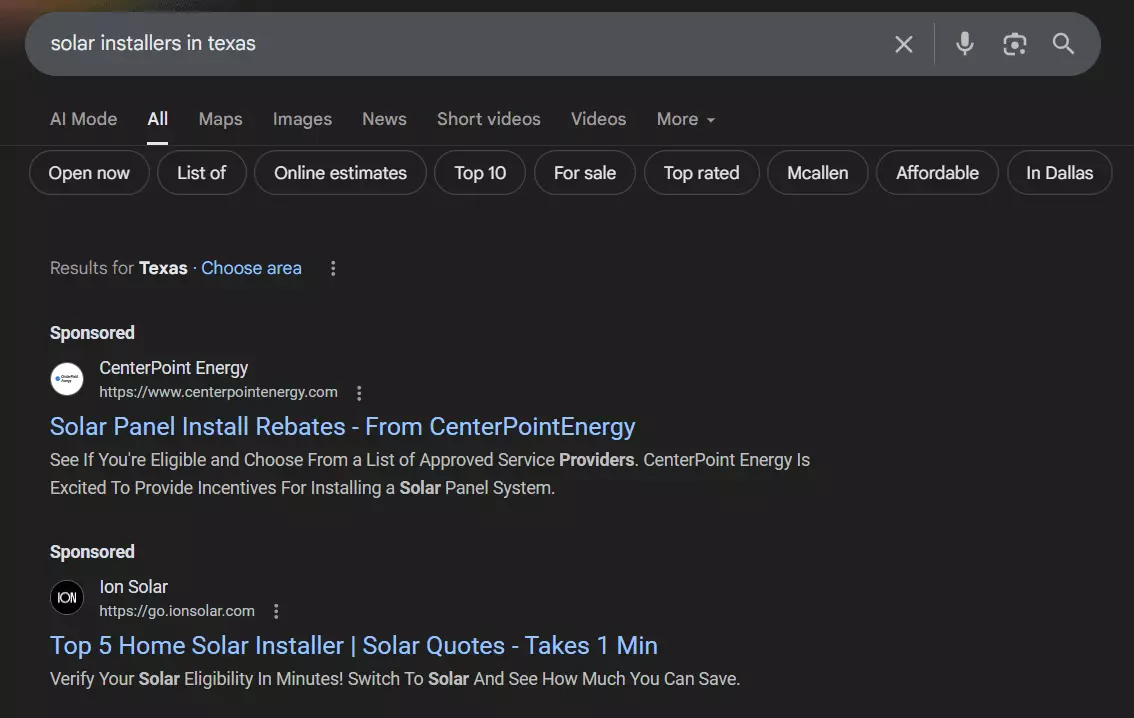Click the CenterPoint Energy ad description text
The height and width of the screenshot is (718, 1134).
coord(430,474)
